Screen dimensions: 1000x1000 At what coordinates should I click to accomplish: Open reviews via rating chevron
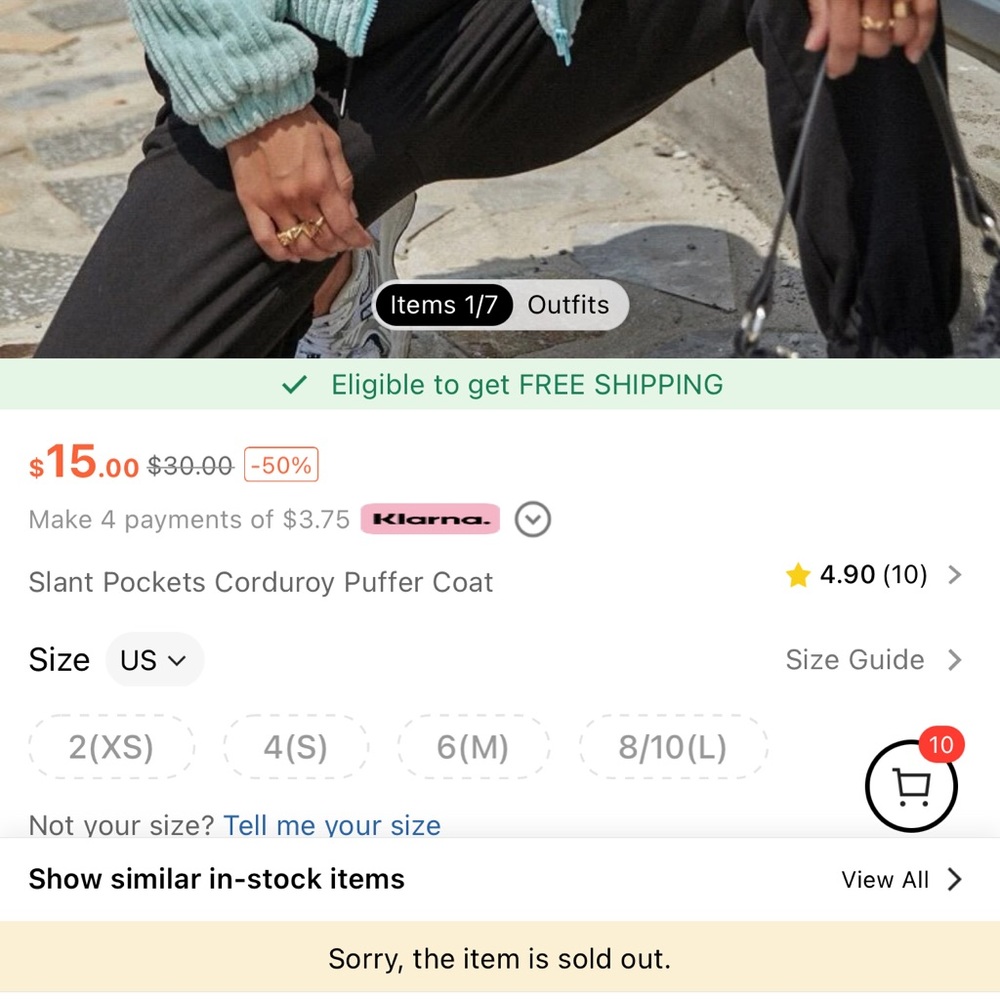[x=955, y=575]
